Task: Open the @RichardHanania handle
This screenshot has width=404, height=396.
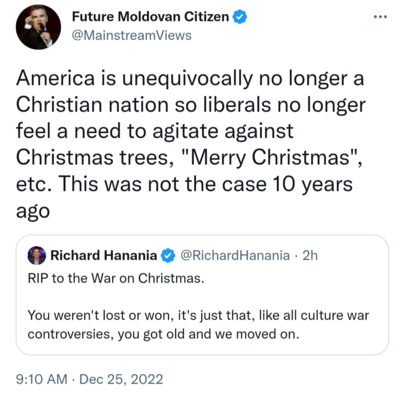Action: (x=235, y=256)
